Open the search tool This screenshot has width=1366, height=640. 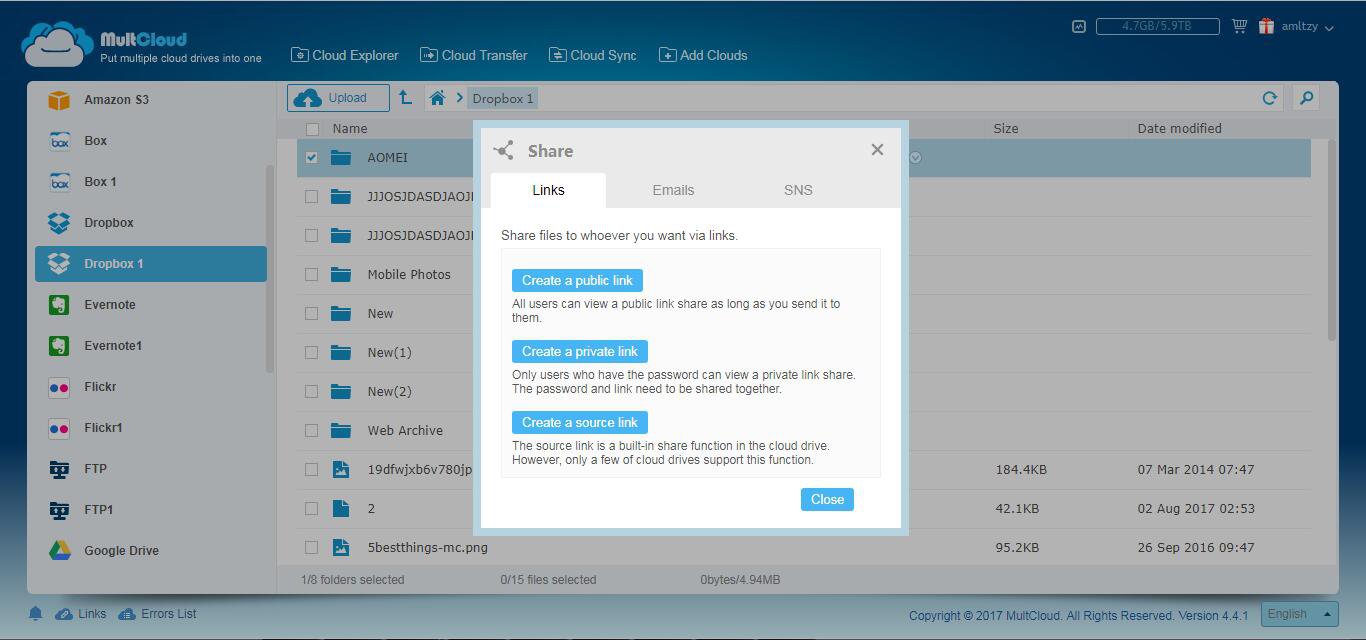(x=1306, y=98)
